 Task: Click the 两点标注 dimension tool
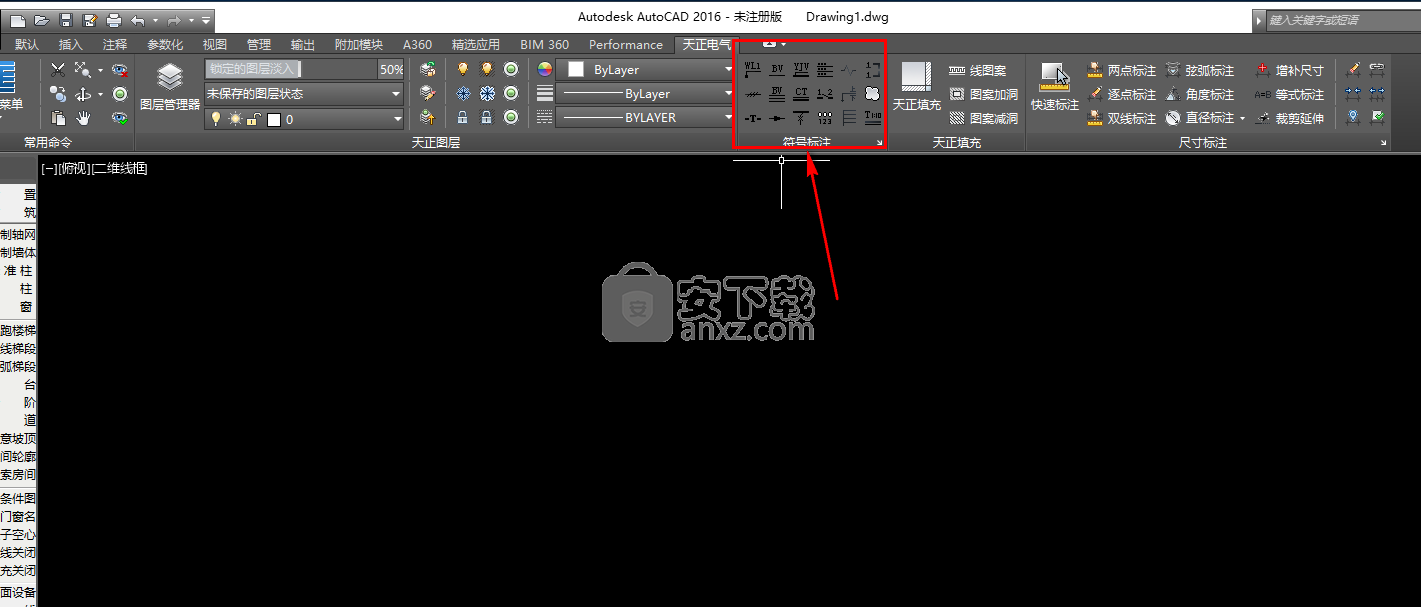[x=1121, y=71]
